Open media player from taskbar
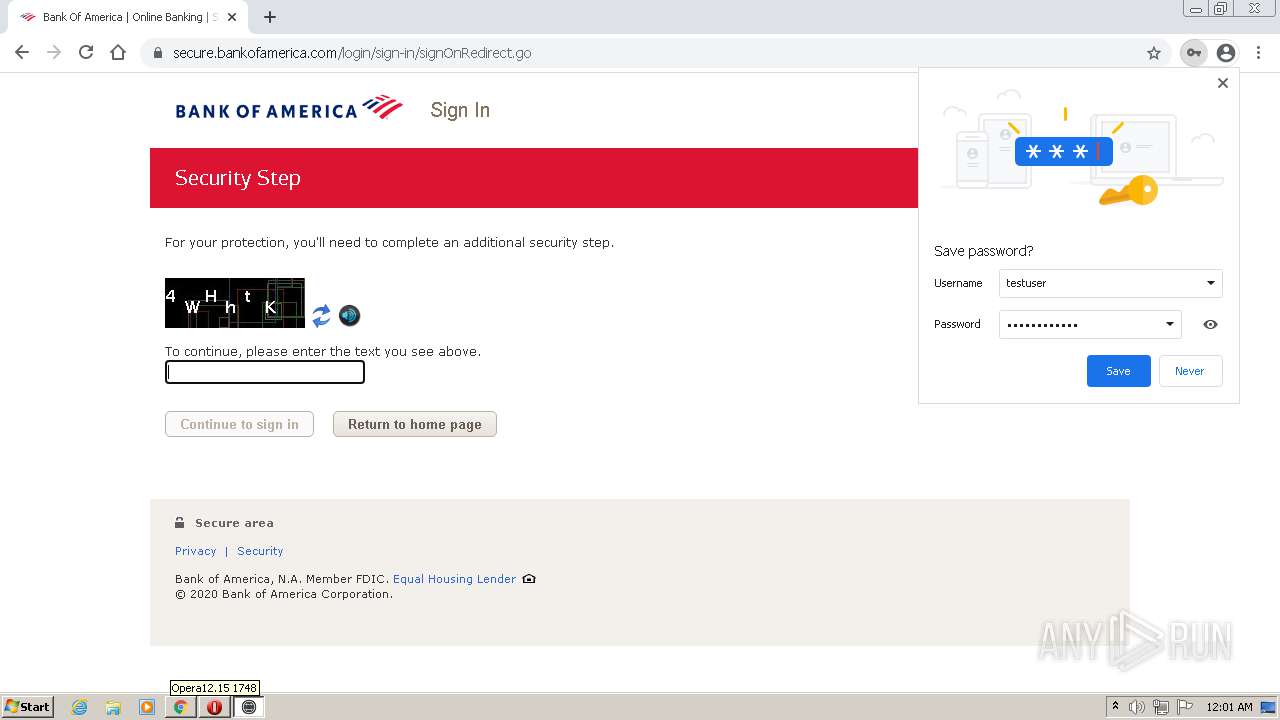Viewport: 1280px width, 720px height. pos(147,707)
